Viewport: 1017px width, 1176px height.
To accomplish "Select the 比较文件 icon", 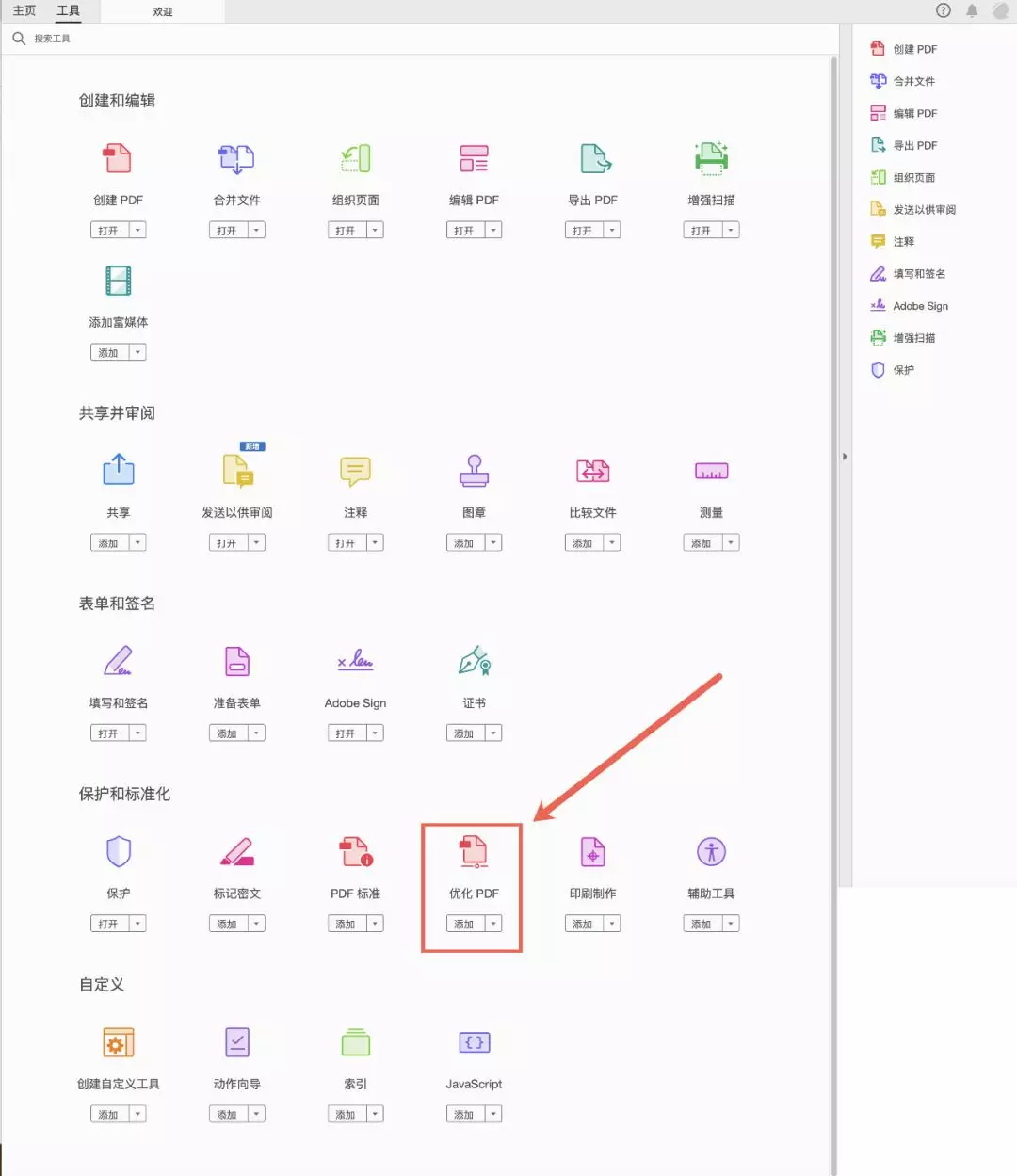I will [x=592, y=471].
